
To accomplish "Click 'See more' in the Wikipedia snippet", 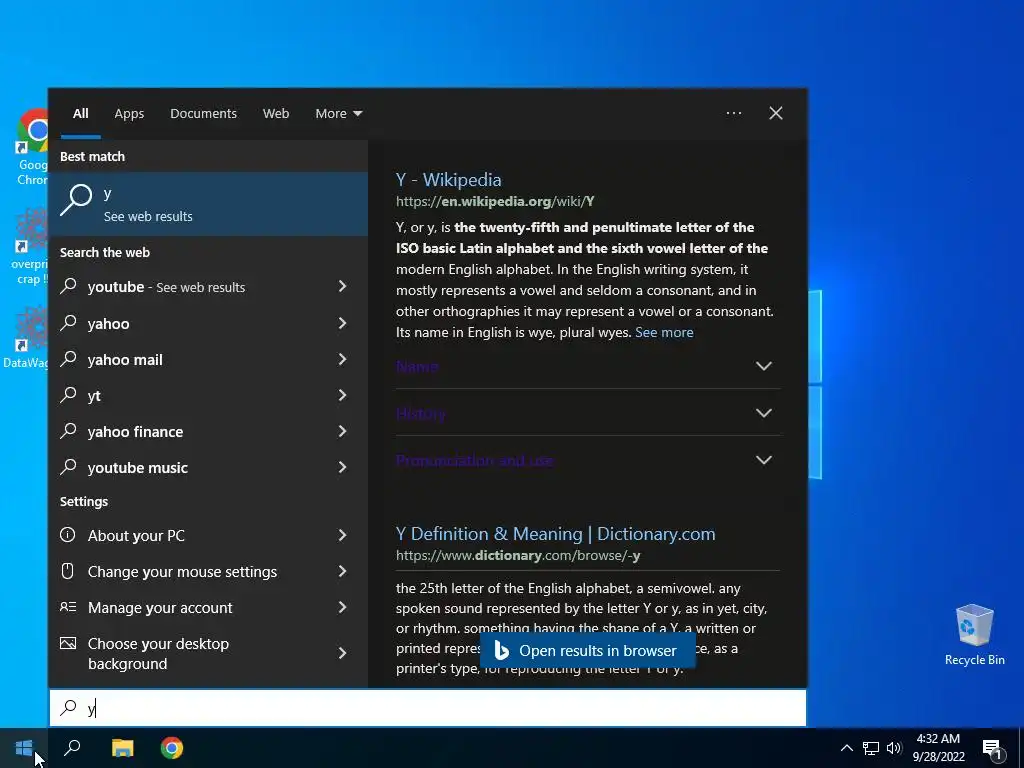I will pyautogui.click(x=664, y=332).
